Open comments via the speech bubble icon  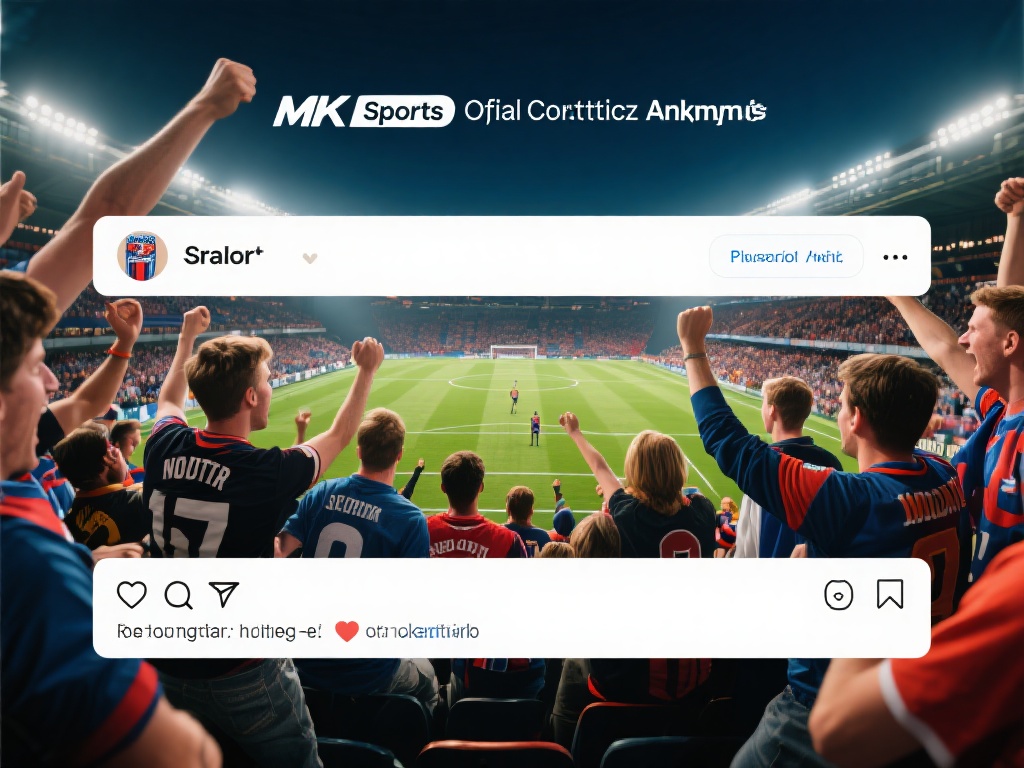tap(178, 596)
